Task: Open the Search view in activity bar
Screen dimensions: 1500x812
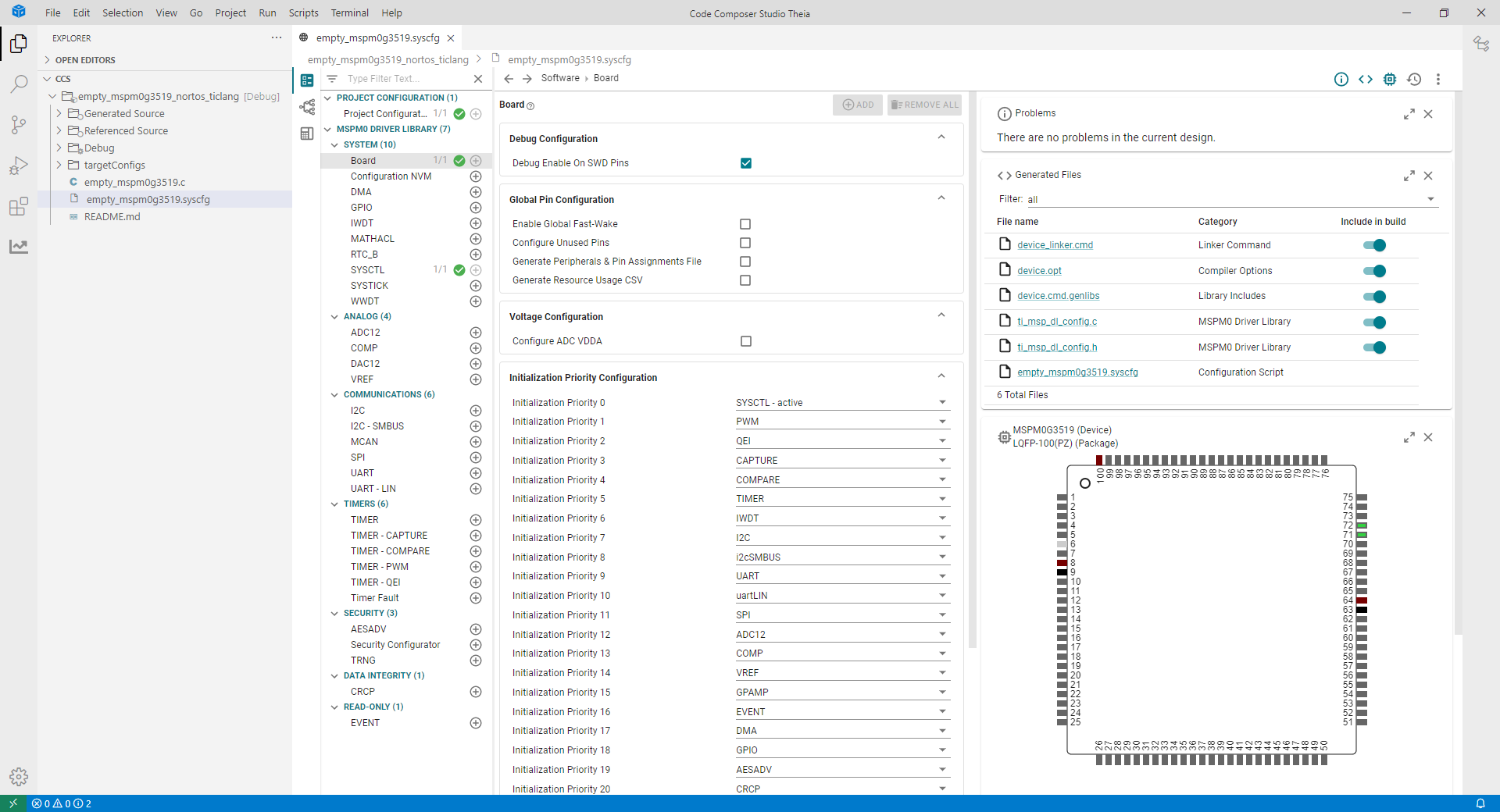Action: coord(19,84)
